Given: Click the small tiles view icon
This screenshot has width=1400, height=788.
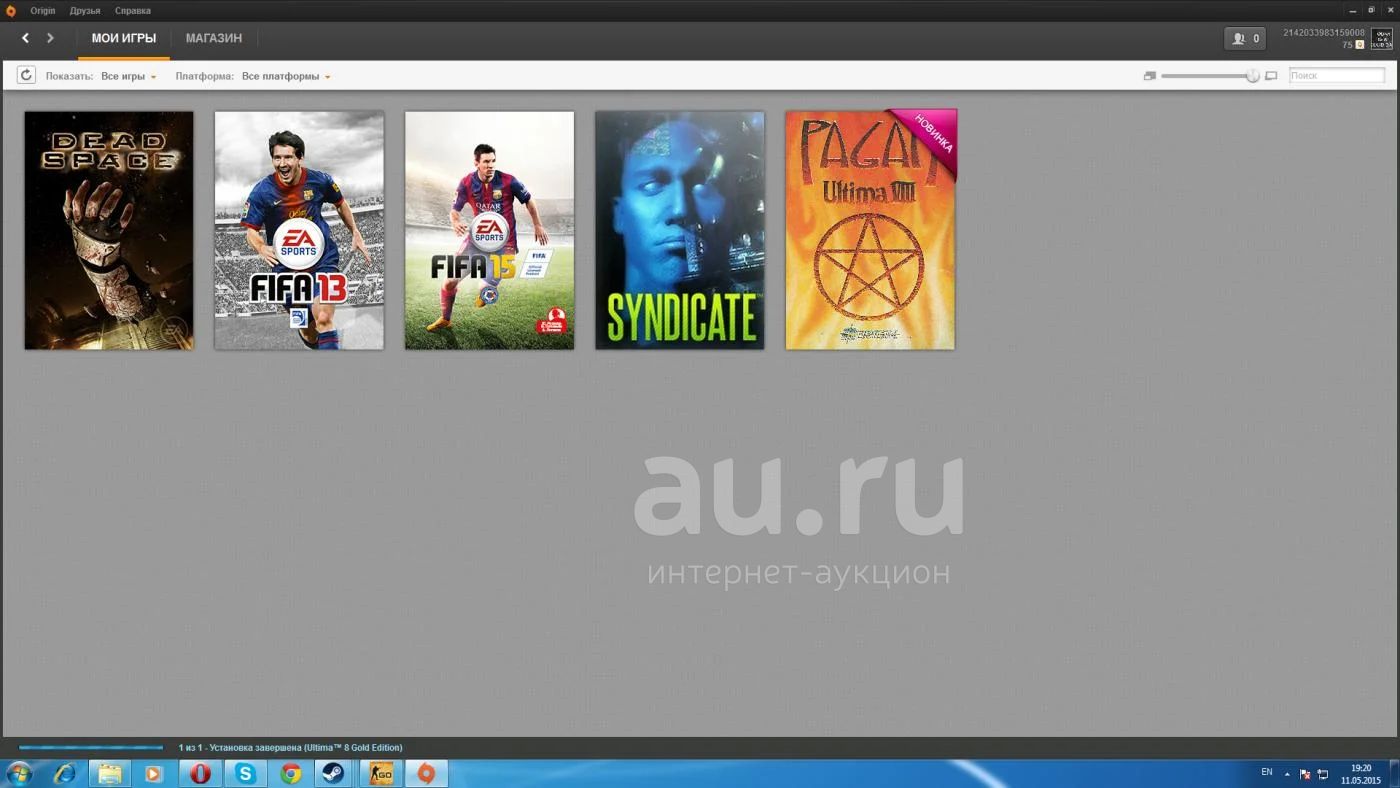Looking at the screenshot, I should 1149,76.
